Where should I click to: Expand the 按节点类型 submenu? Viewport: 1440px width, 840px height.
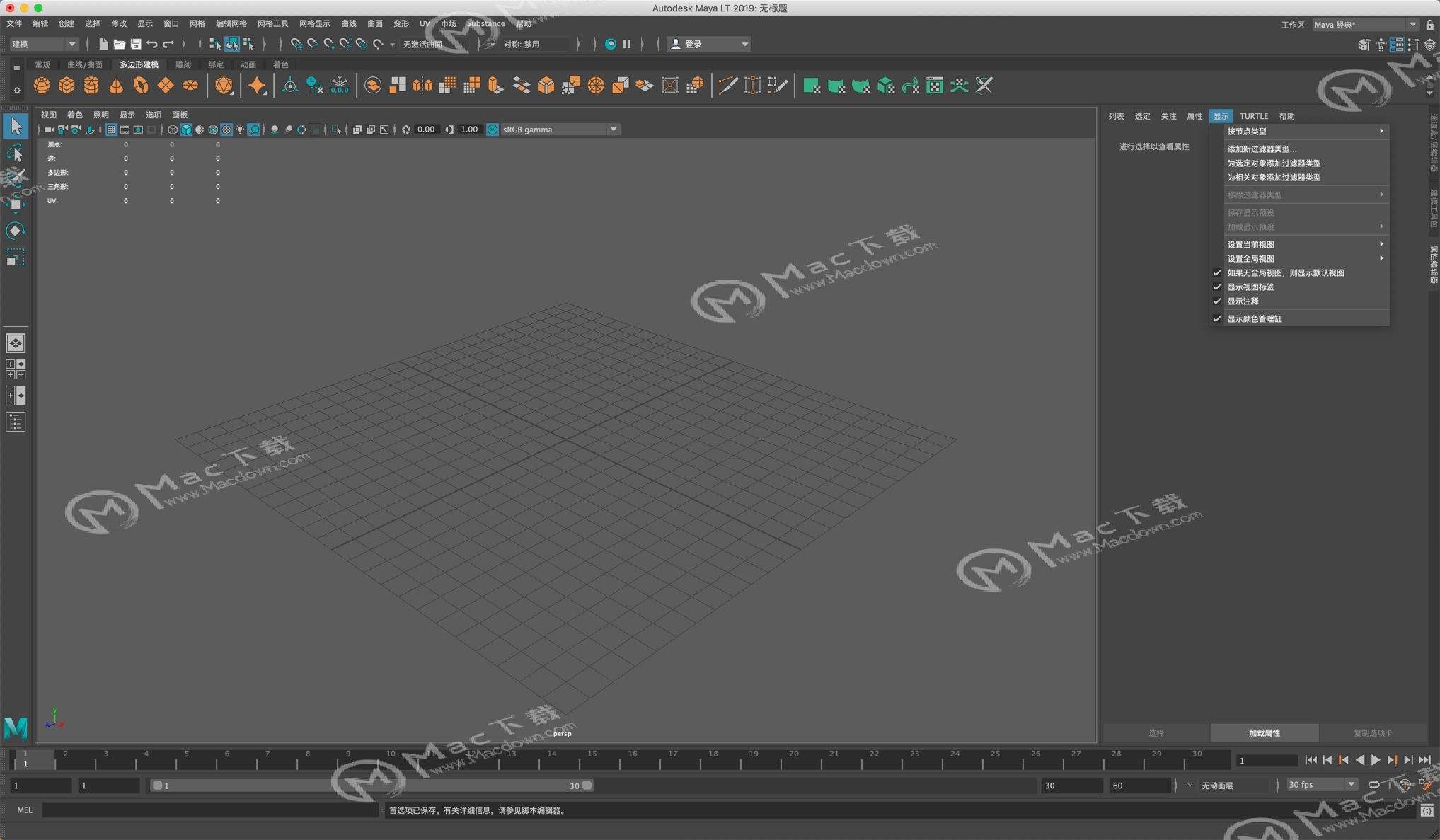coord(1306,131)
